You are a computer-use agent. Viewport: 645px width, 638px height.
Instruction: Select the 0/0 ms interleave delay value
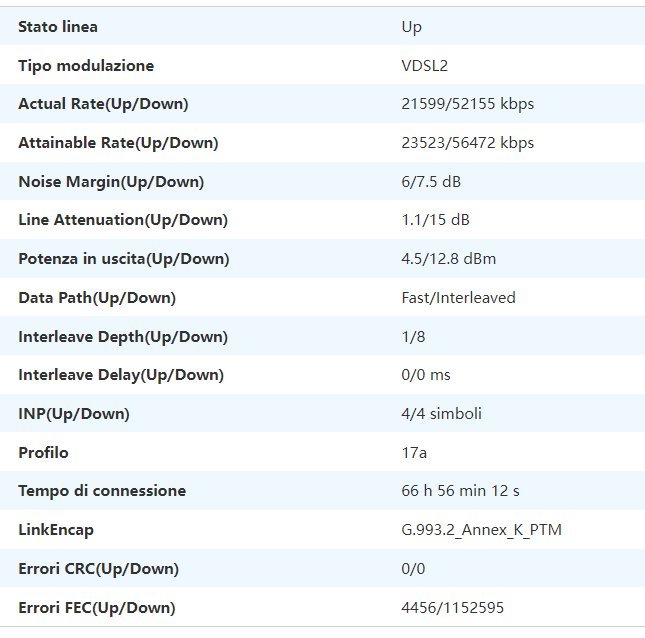click(426, 375)
